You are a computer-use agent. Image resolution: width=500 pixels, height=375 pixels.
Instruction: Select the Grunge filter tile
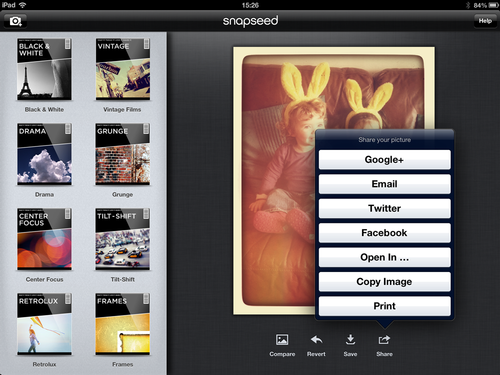[123, 154]
